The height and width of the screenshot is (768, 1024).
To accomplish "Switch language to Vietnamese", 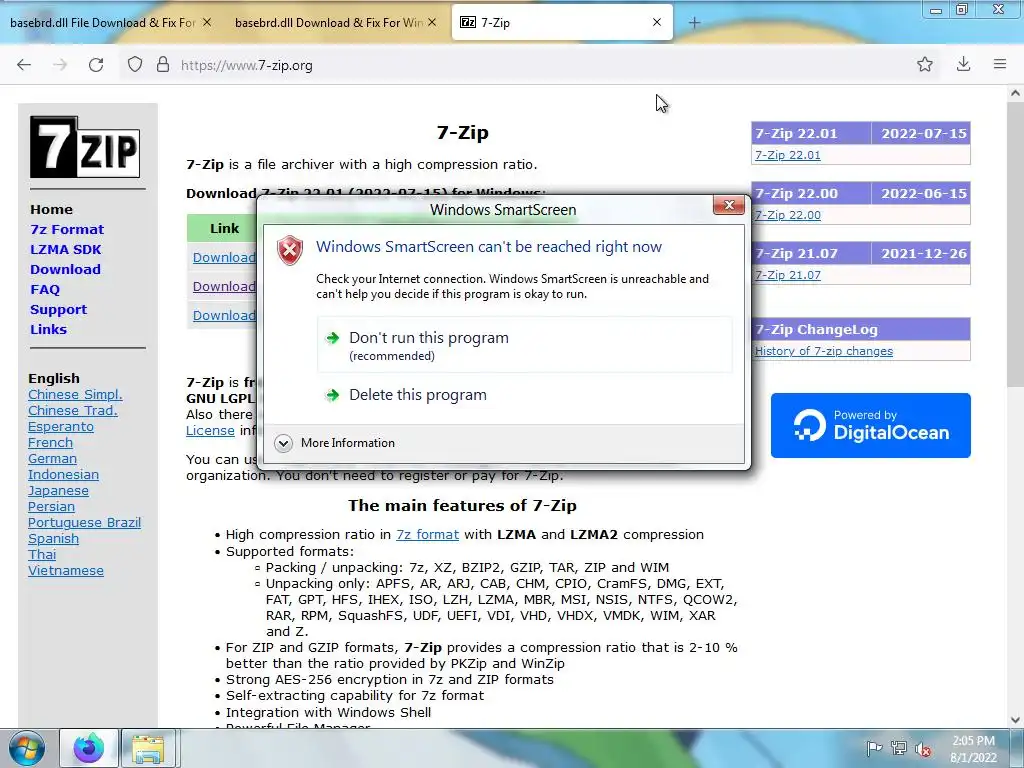I will coord(65,570).
